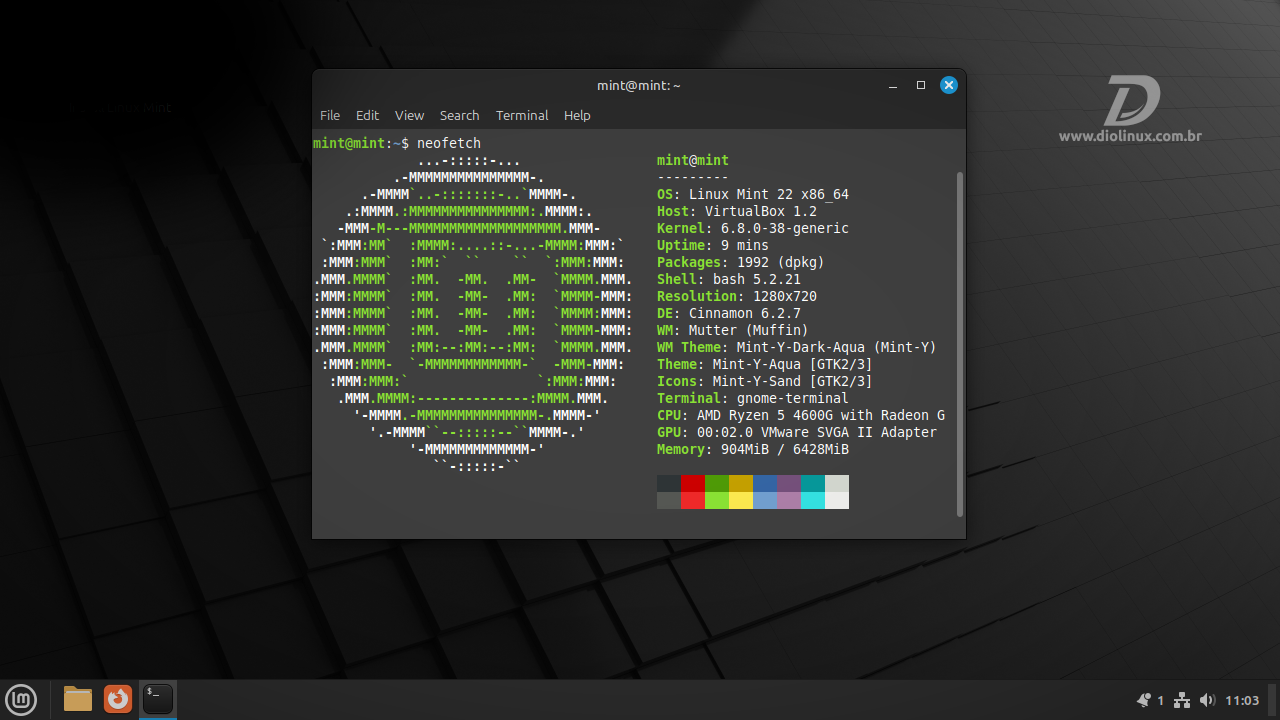1280x720 pixels.
Task: Open the volume speaker applet
Action: click(1207, 700)
